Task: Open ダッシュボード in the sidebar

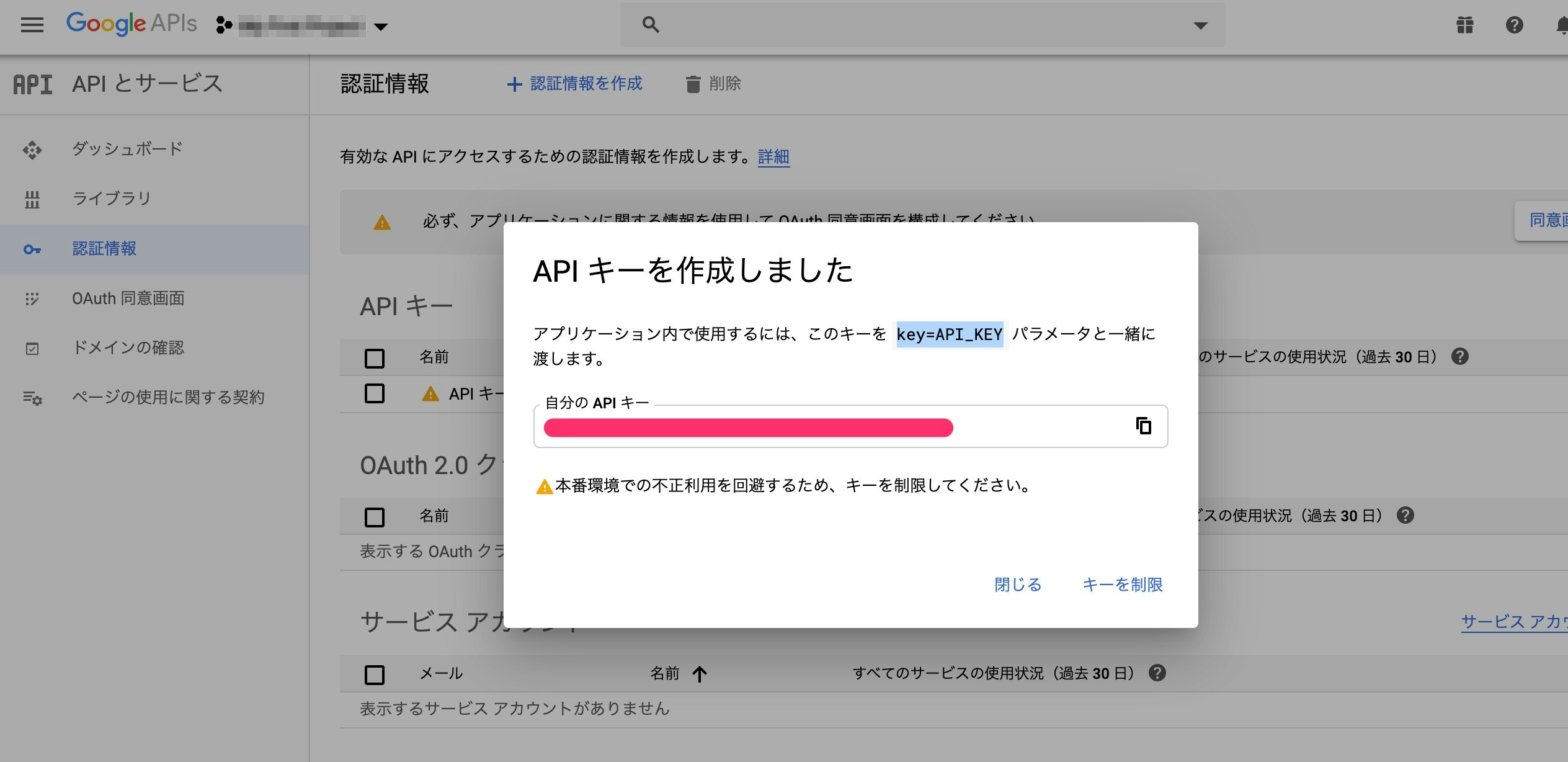Action: (x=127, y=149)
